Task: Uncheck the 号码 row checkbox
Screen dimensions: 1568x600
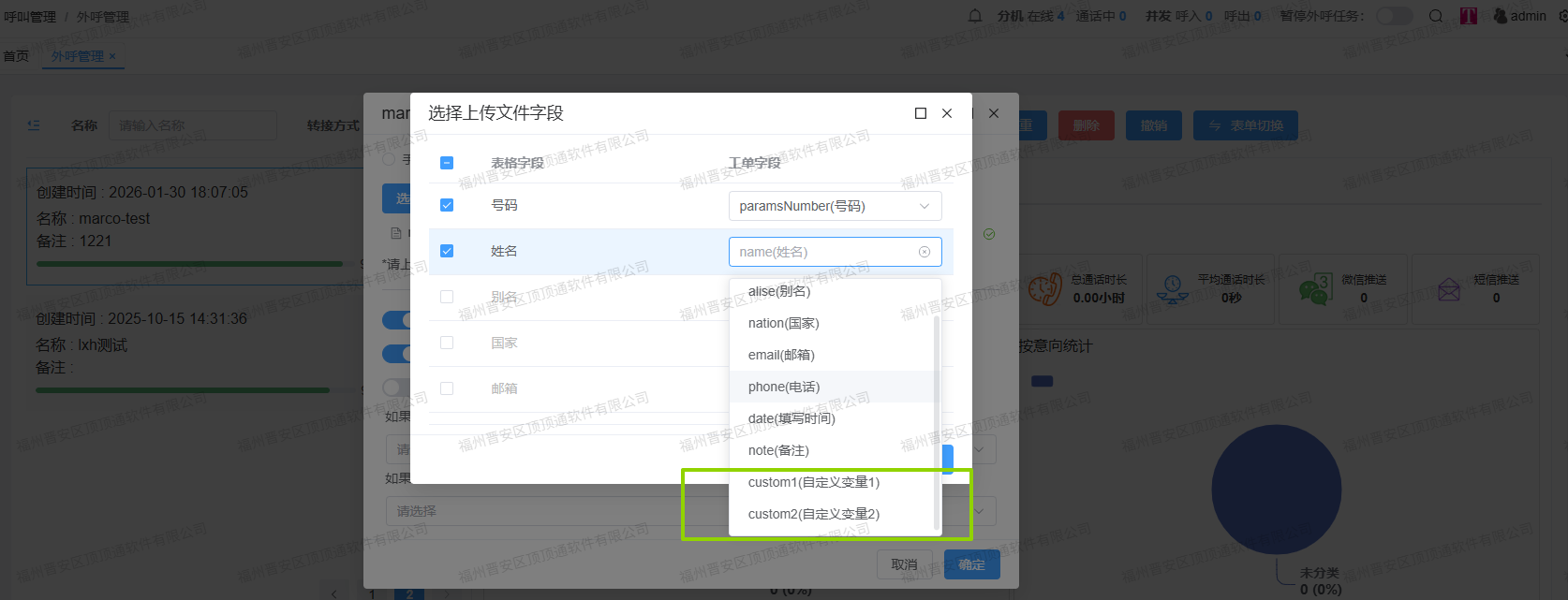Action: [447, 205]
